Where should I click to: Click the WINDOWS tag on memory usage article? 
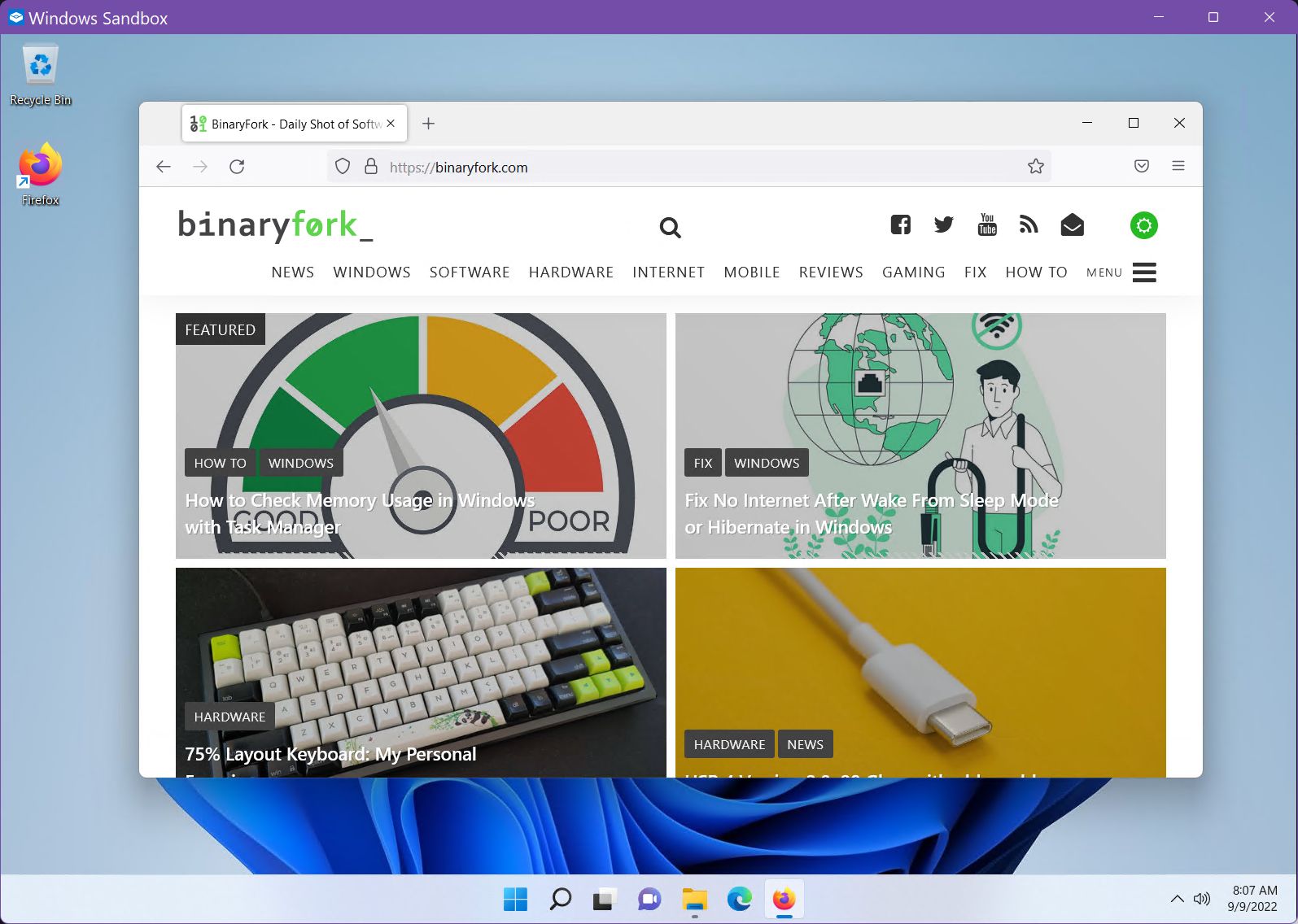click(301, 463)
